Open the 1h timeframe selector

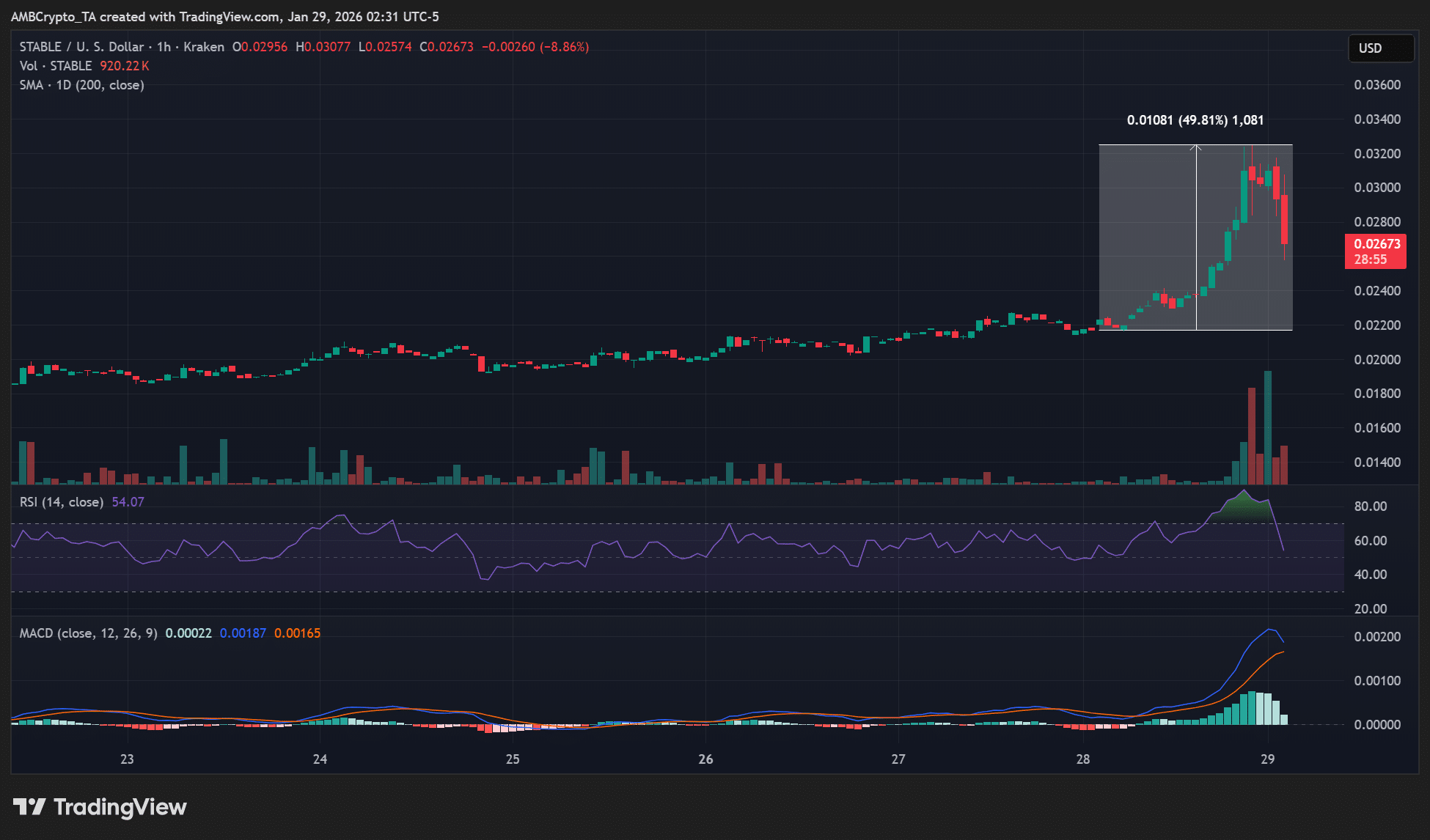pyautogui.click(x=166, y=46)
